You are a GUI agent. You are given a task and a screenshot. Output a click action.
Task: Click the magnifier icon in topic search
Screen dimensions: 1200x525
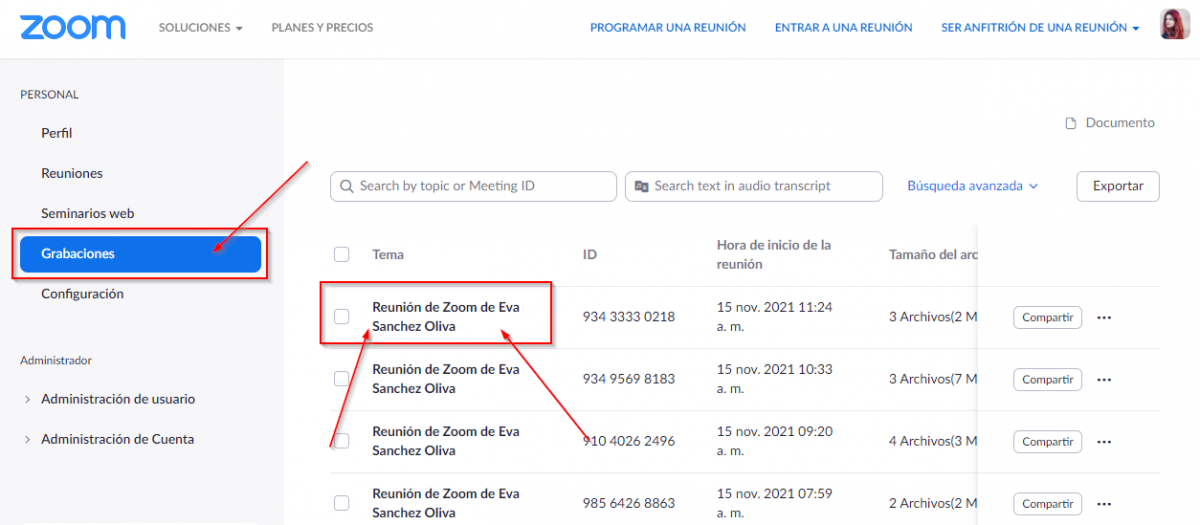(347, 186)
